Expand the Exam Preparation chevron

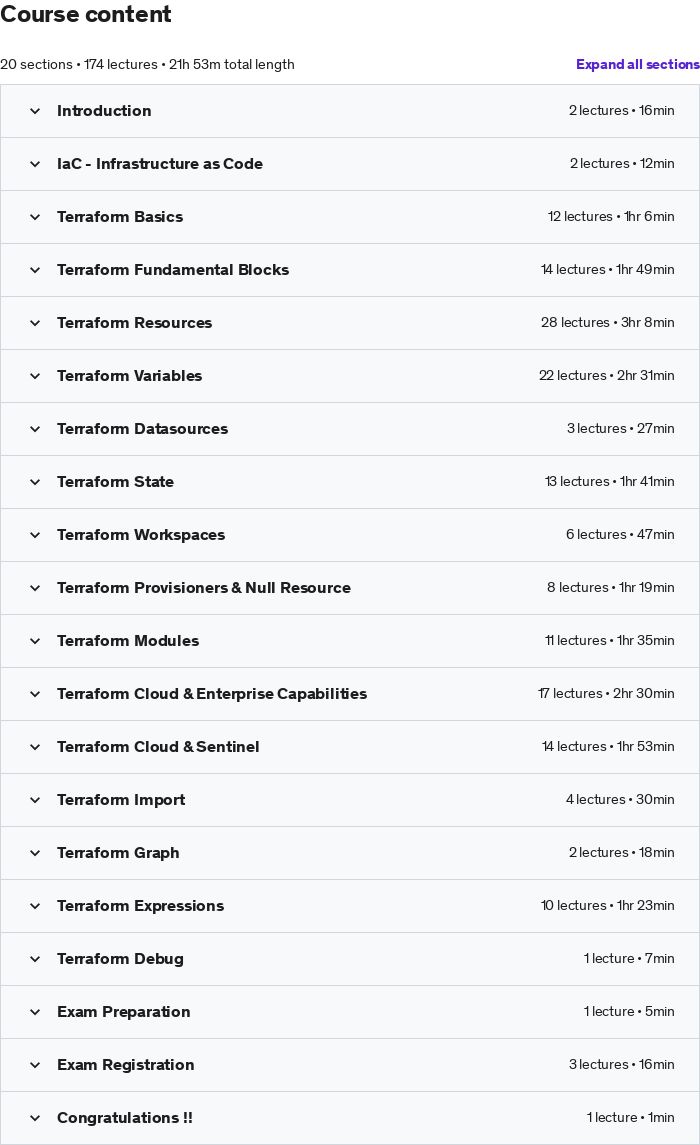35,1012
